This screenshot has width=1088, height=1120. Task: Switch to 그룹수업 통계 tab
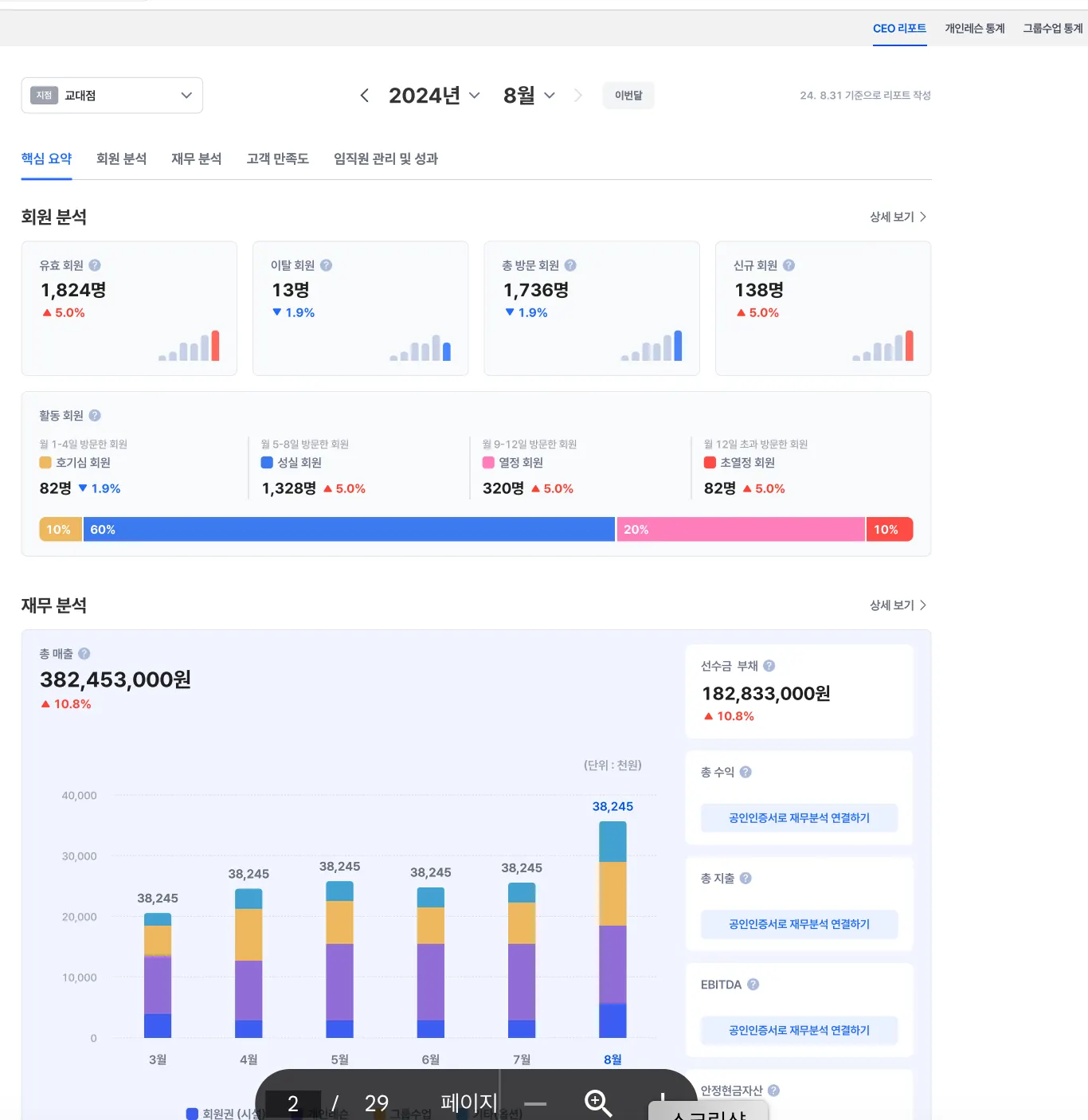click(1053, 29)
